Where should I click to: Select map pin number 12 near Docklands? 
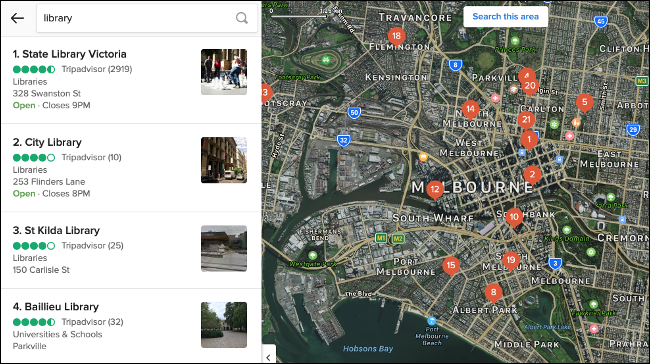(x=435, y=190)
